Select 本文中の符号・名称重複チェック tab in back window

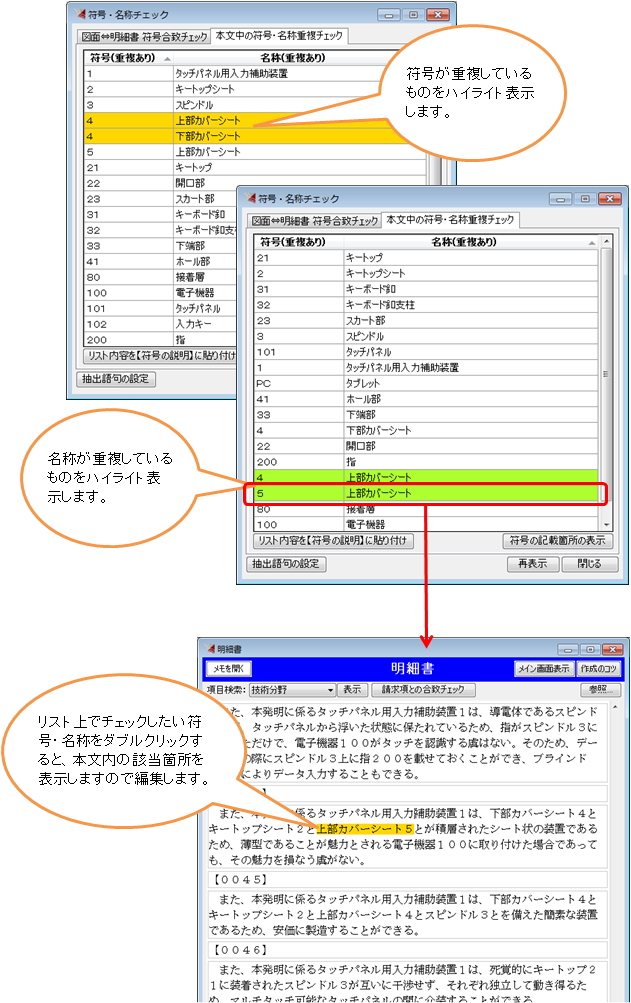pos(279,36)
